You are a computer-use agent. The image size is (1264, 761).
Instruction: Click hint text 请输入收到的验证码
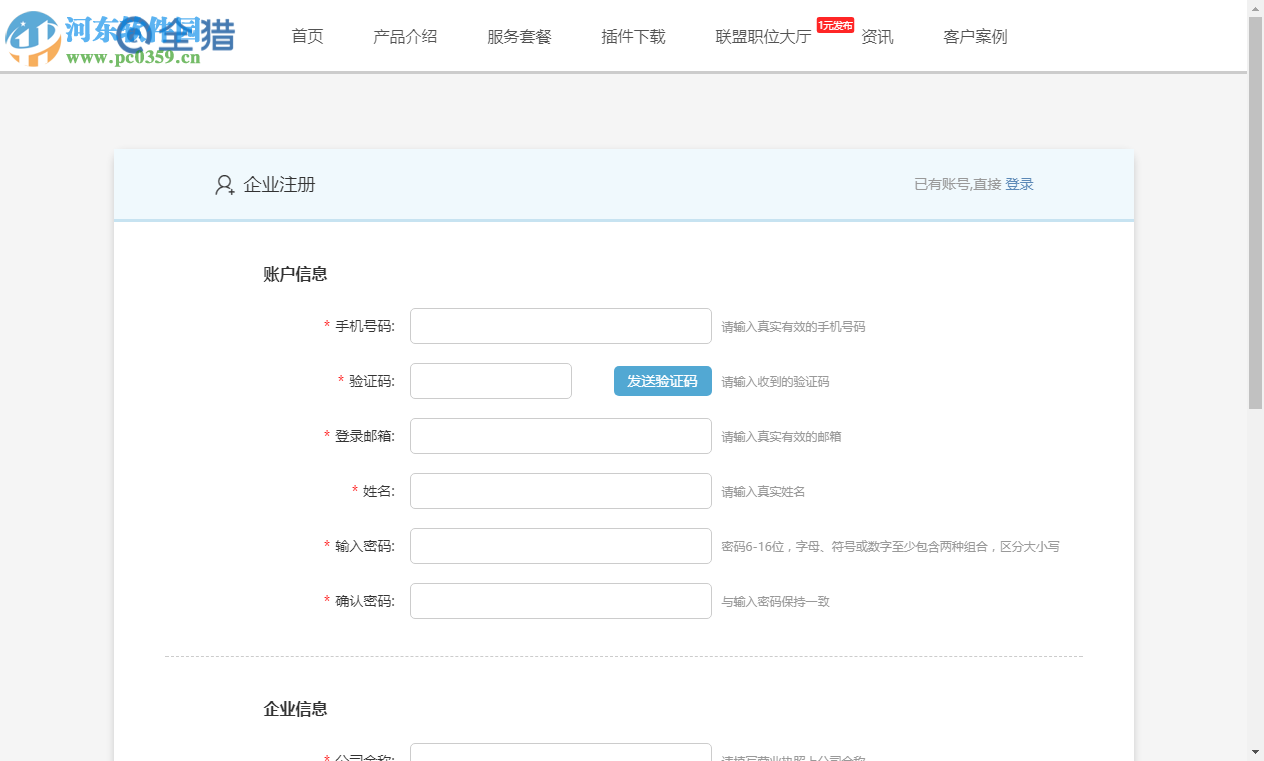pos(775,382)
